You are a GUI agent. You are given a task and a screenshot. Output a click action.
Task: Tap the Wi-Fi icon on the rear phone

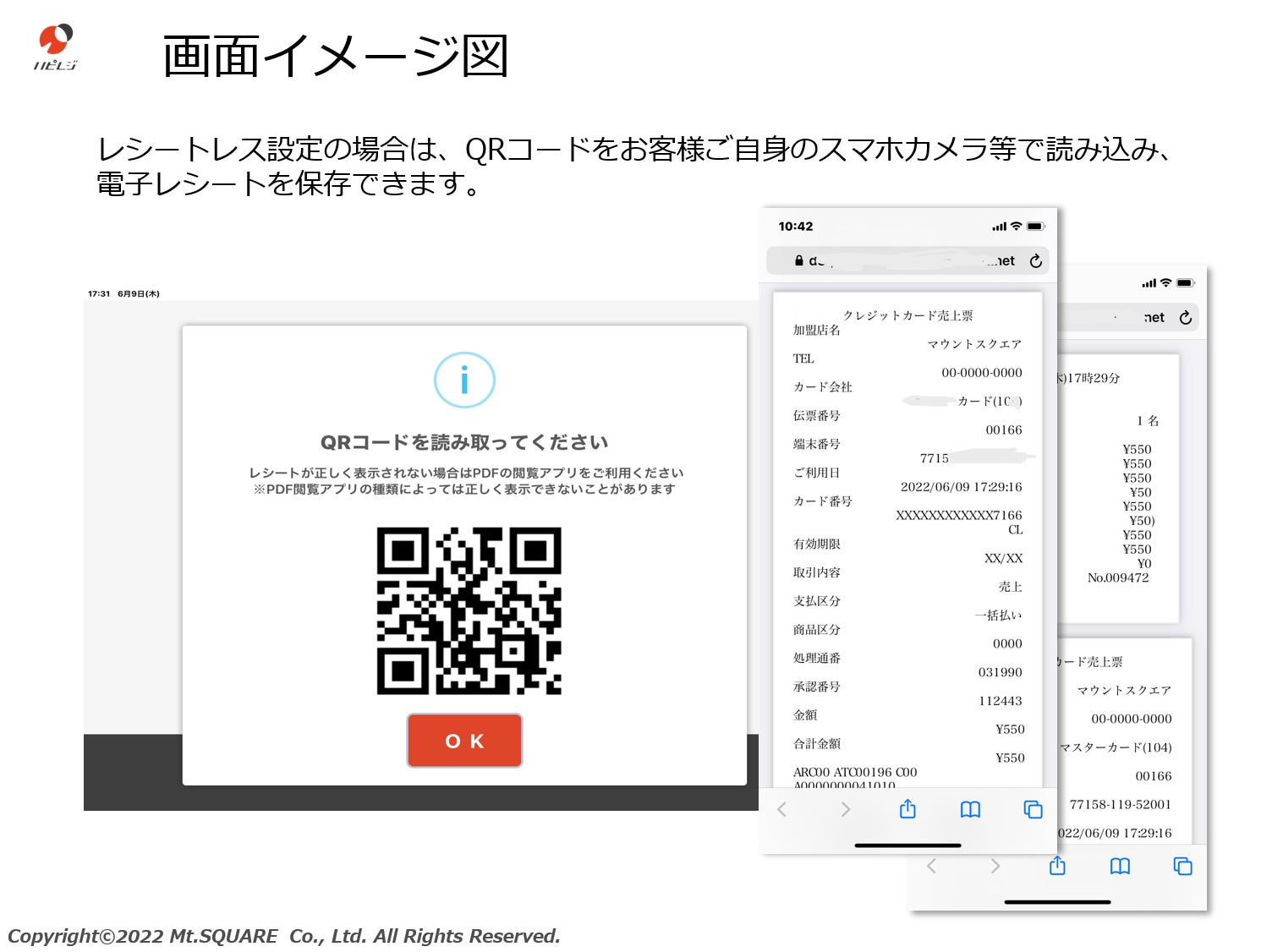point(1165,282)
